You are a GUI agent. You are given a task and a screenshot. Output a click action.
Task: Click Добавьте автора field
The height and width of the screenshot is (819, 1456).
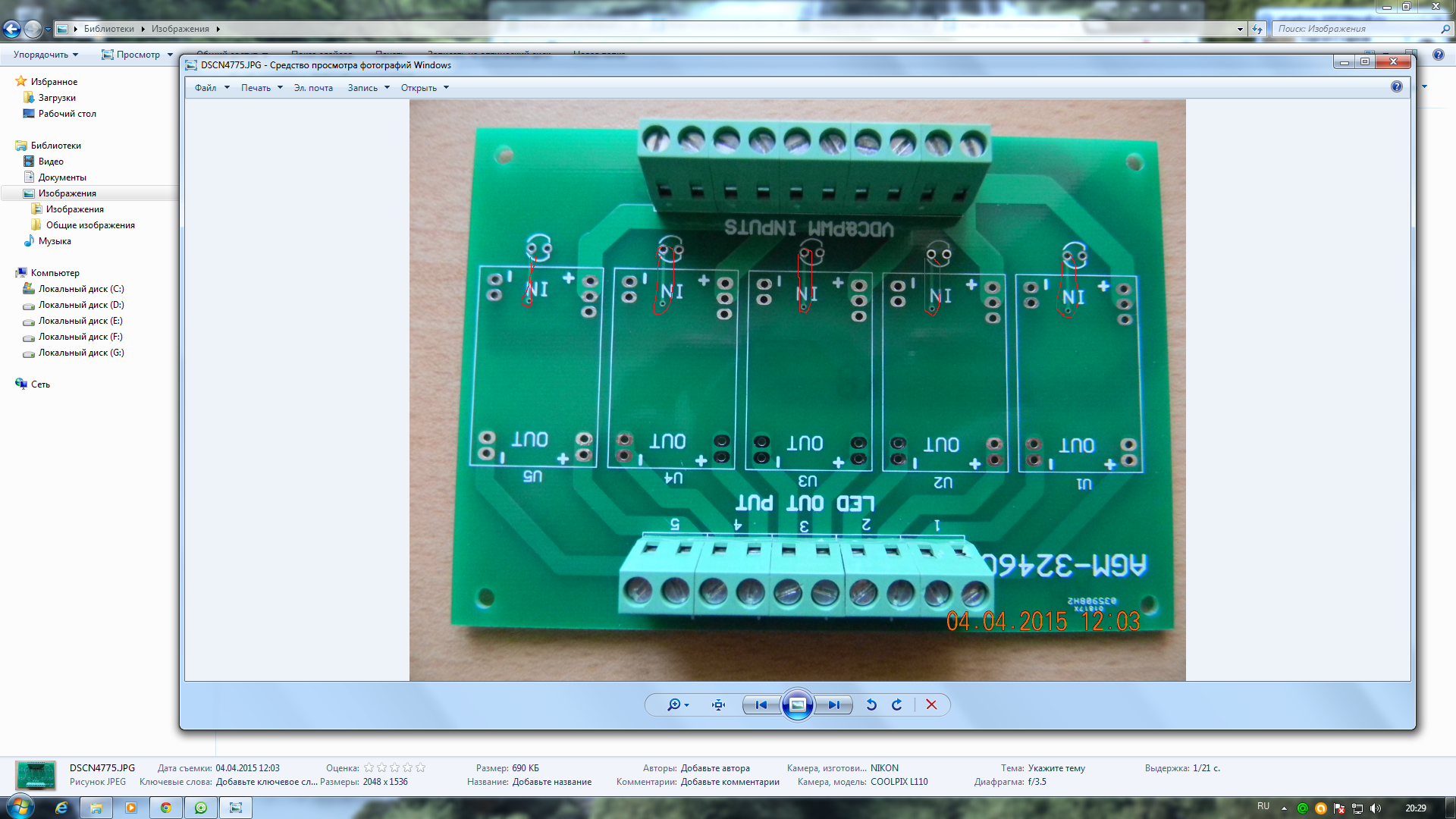pyautogui.click(x=714, y=768)
